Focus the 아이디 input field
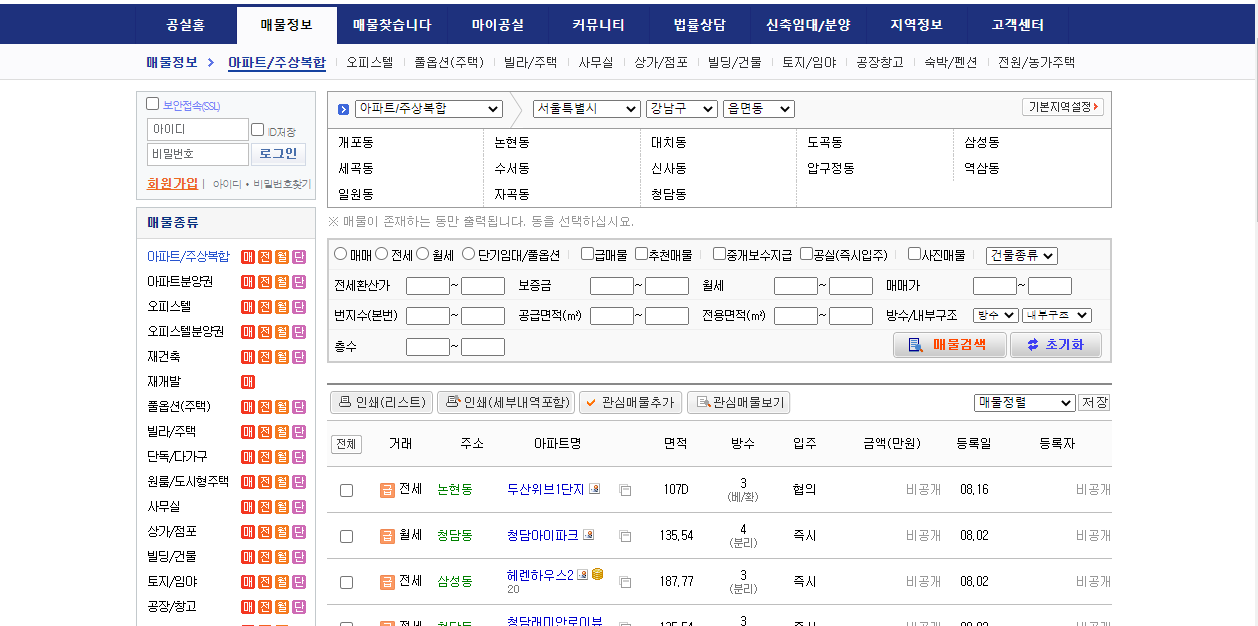Screen dimensions: 1258x626 198,129
